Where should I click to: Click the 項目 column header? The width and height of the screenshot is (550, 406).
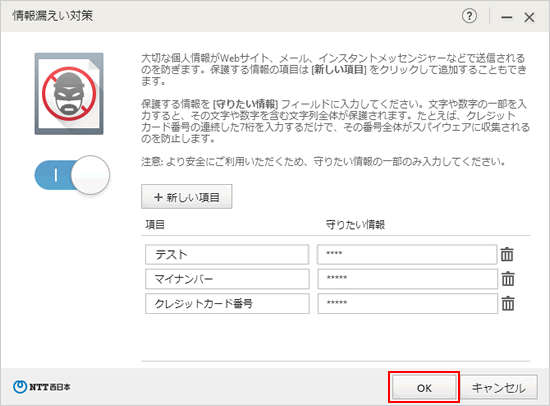[x=155, y=225]
